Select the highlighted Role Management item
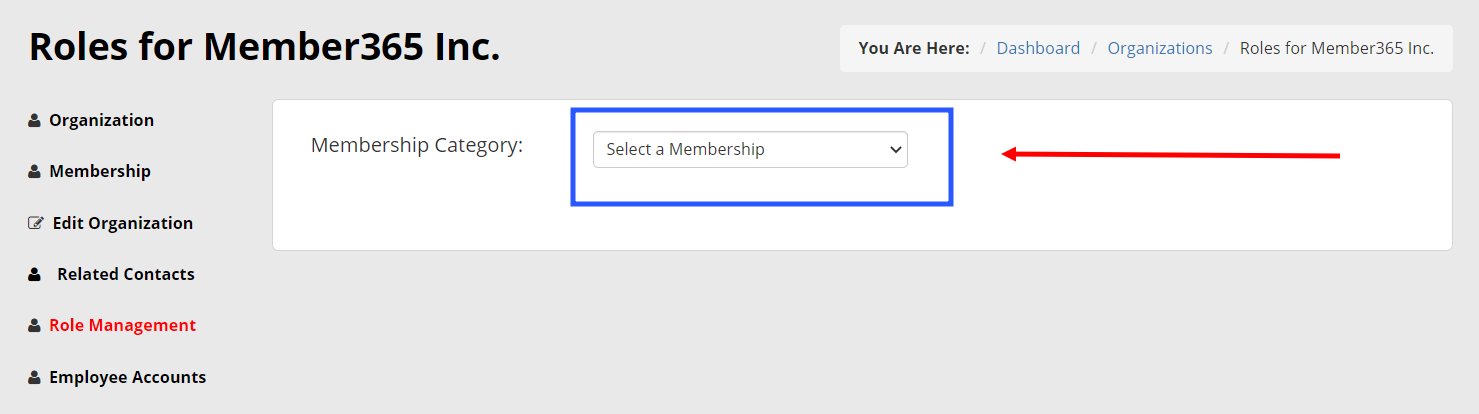 (x=122, y=326)
